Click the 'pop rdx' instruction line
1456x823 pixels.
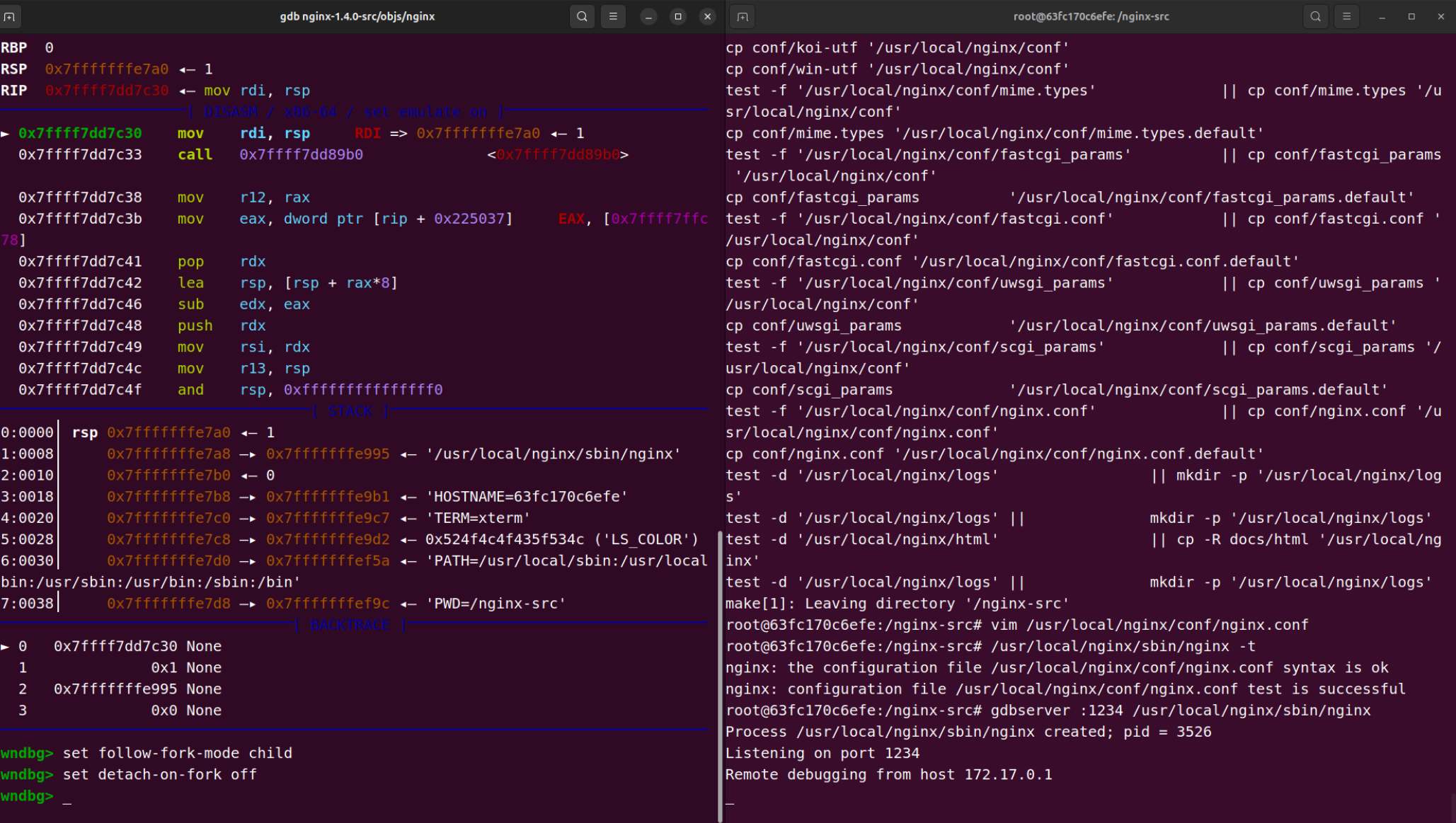142,261
